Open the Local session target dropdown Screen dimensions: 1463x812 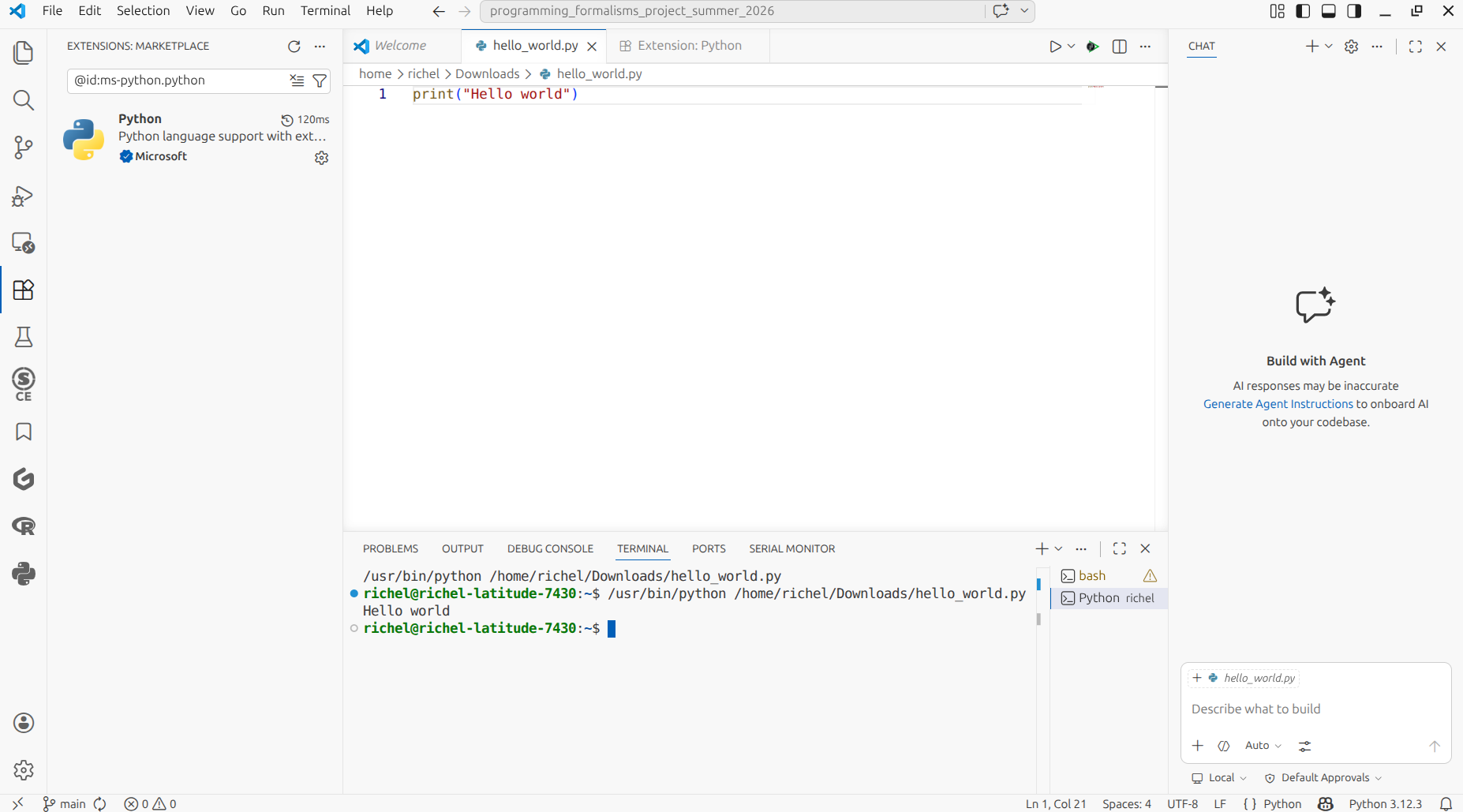point(1219,778)
